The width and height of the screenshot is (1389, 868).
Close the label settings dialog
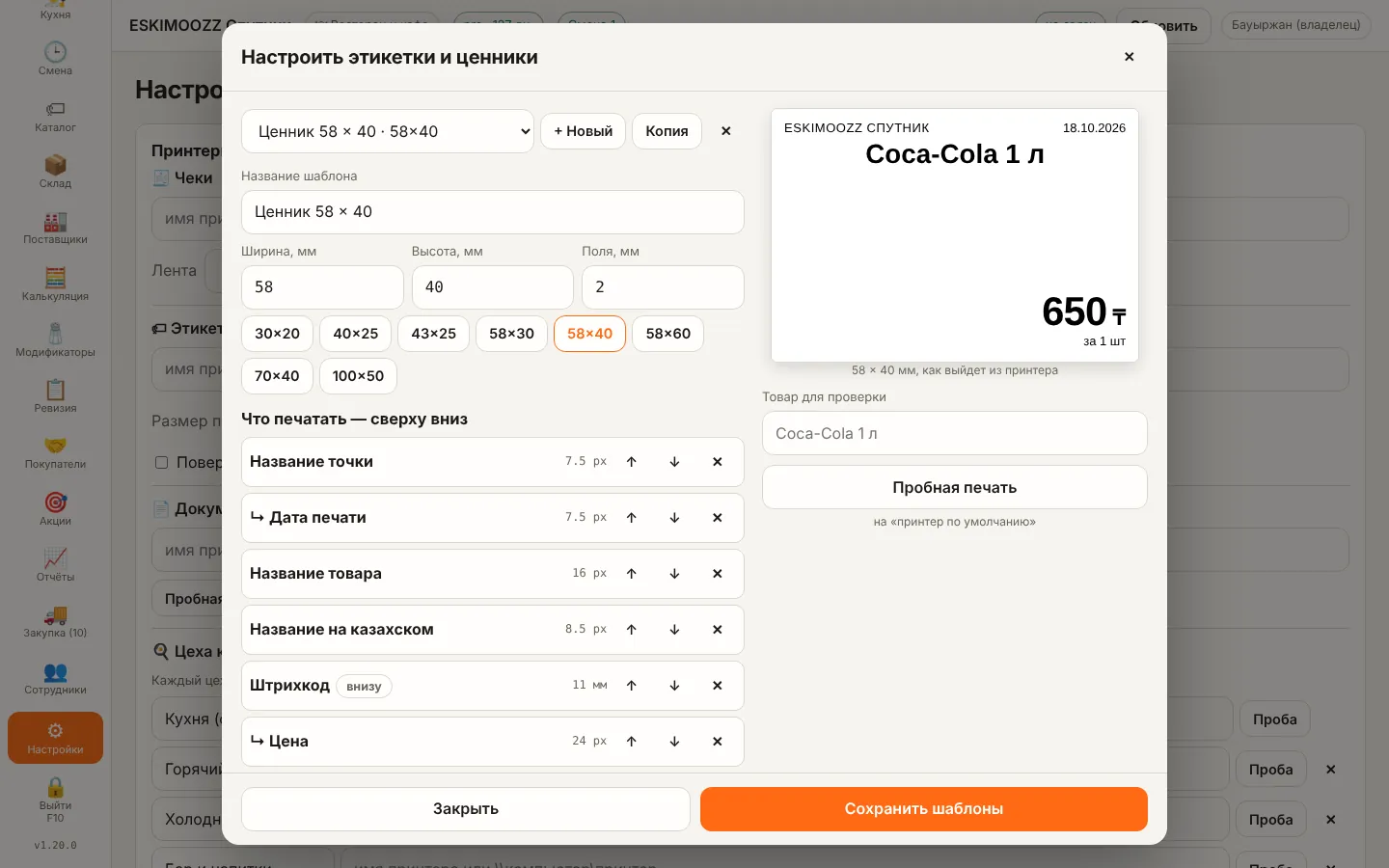coord(1129,57)
